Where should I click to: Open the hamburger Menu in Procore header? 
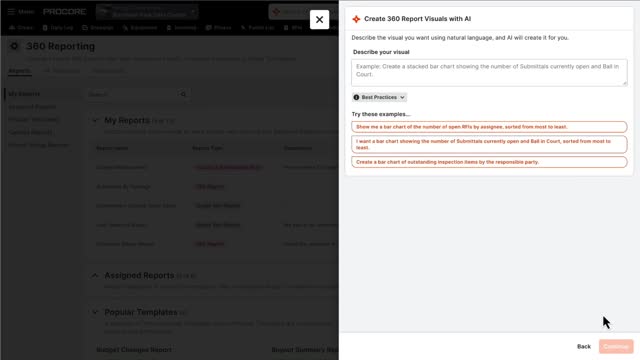20,11
